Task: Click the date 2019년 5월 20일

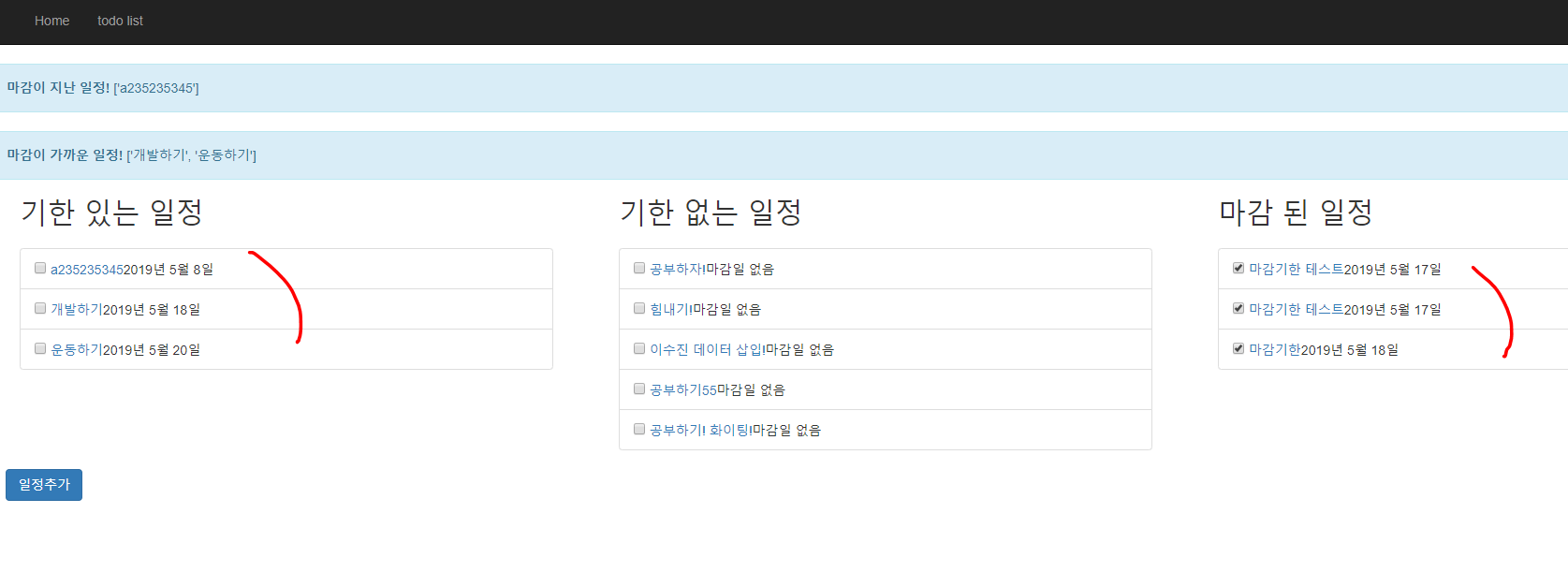Action: pyautogui.click(x=152, y=350)
